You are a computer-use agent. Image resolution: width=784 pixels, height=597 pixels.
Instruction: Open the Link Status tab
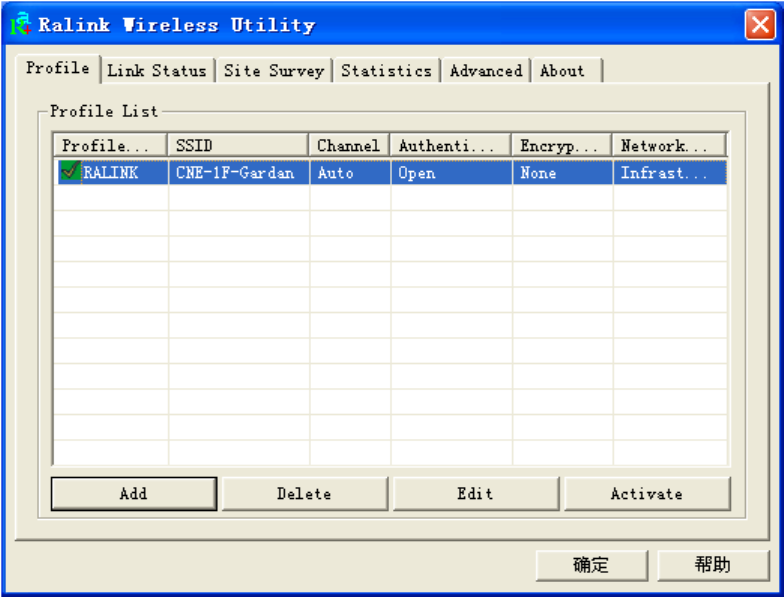click(x=157, y=70)
